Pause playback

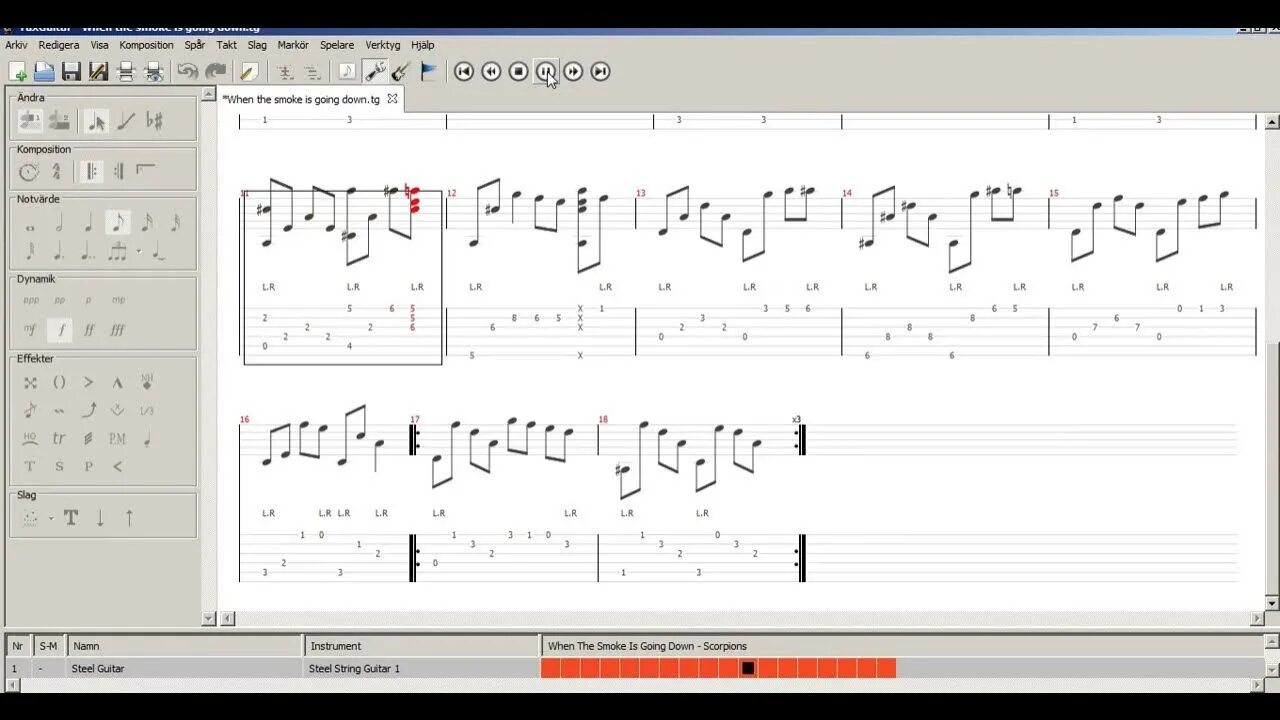click(x=546, y=71)
